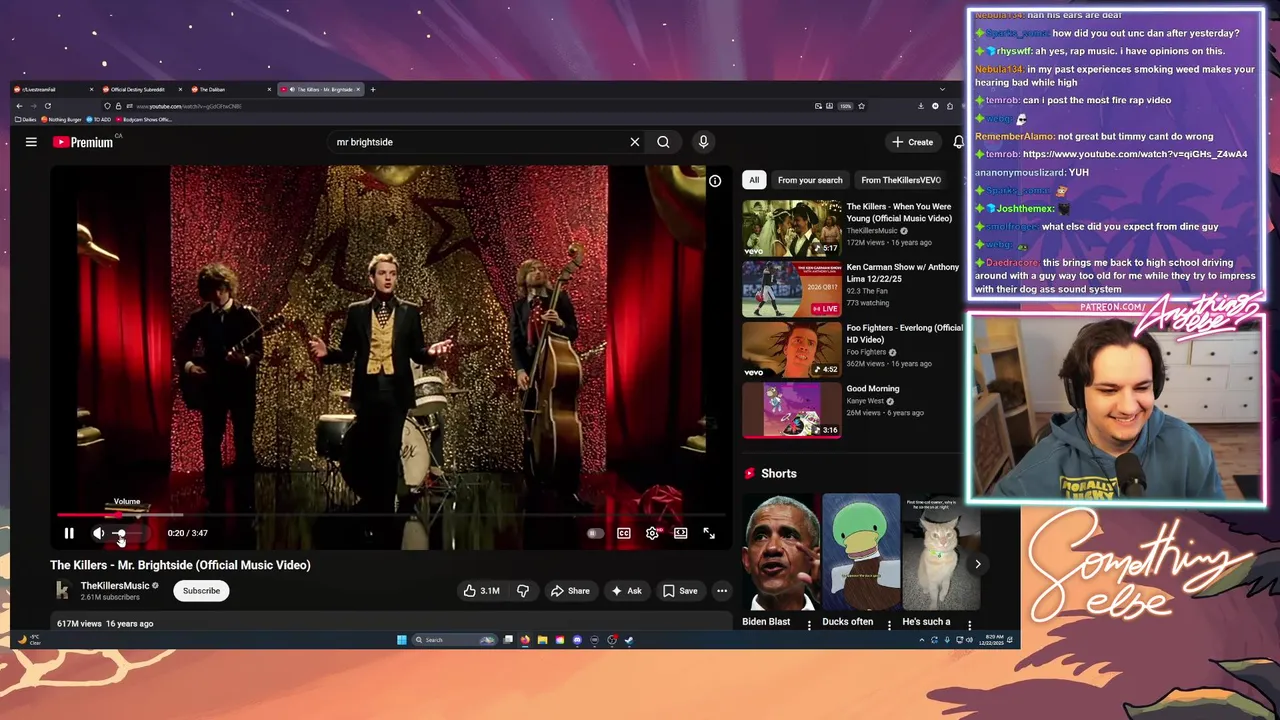Open Good Morning Kanye West video title
Image resolution: width=1280 pixels, height=720 pixels.
point(873,389)
